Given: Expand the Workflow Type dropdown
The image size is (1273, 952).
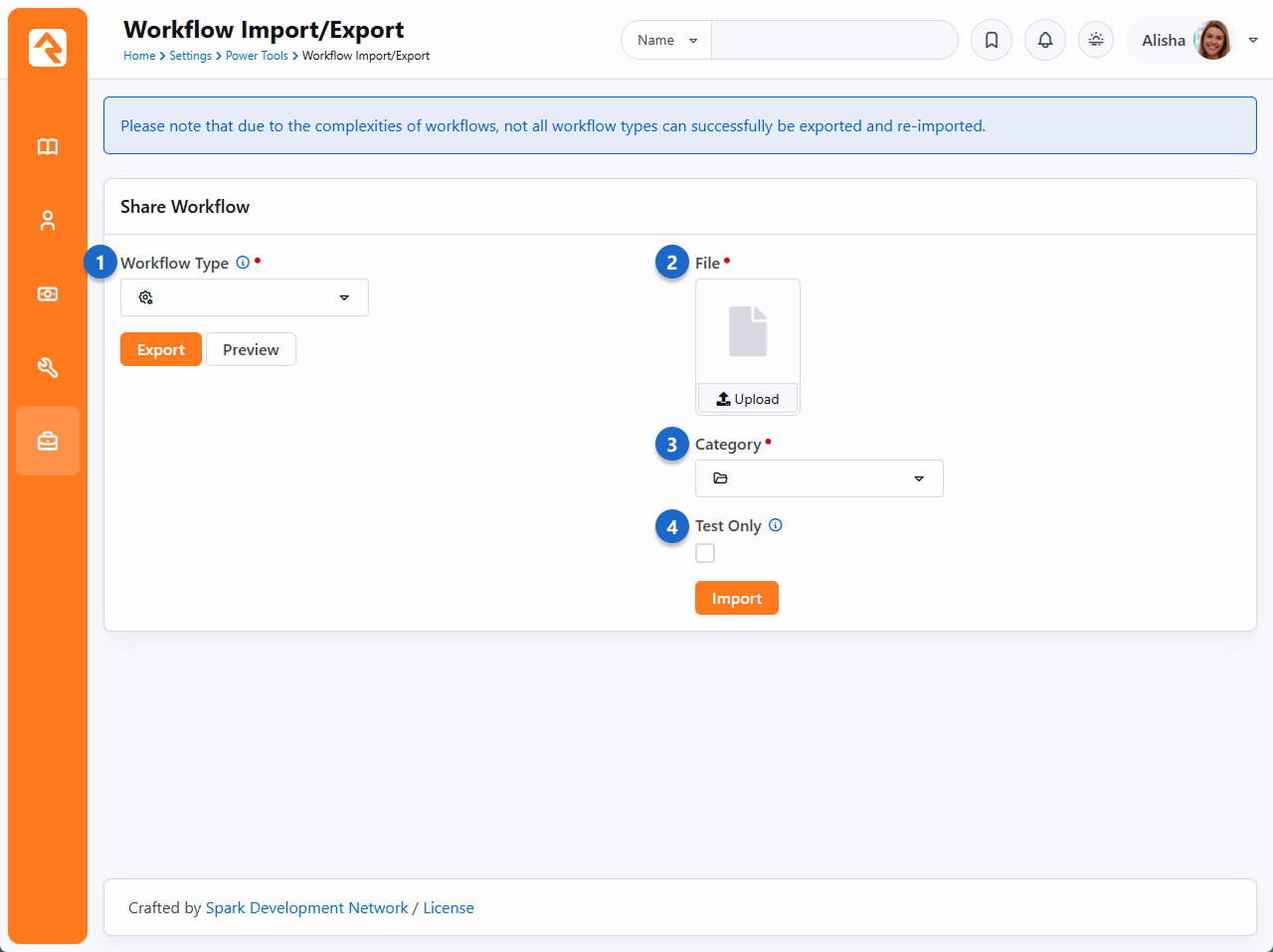Looking at the screenshot, I should 245,297.
